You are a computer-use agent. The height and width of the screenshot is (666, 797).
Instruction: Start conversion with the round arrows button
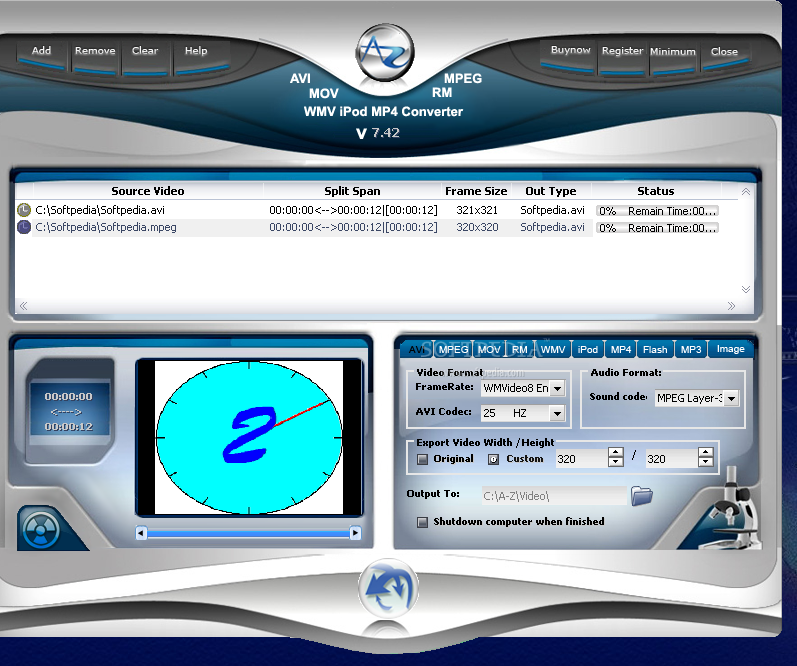click(388, 588)
